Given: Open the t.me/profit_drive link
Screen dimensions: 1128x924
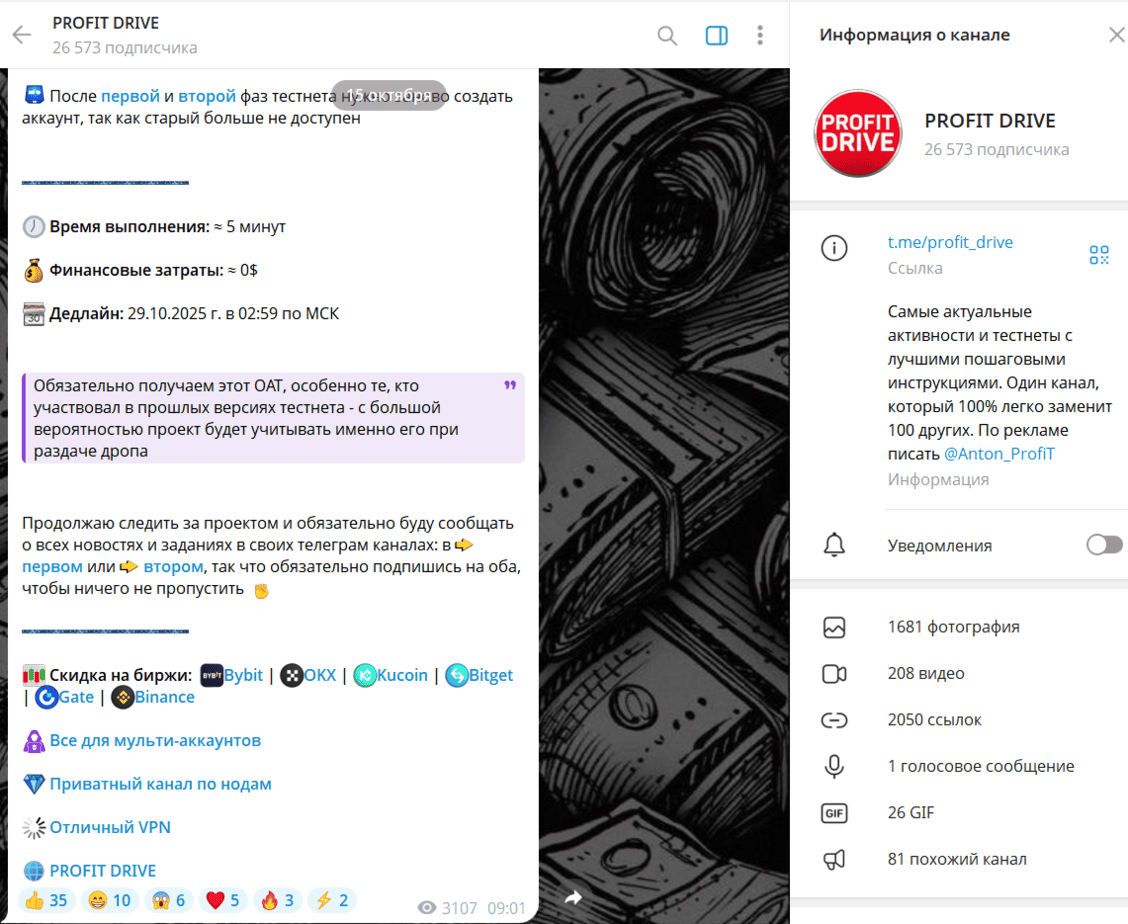Looking at the screenshot, I should pos(950,243).
